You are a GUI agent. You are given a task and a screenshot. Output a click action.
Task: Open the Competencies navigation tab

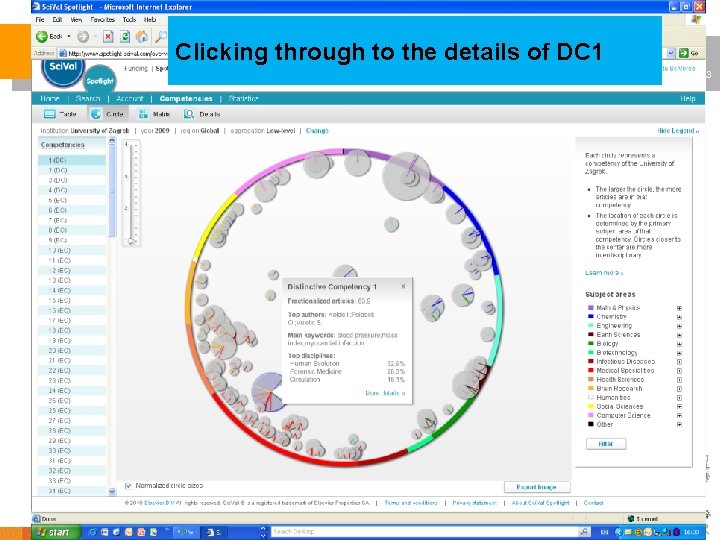tap(186, 99)
